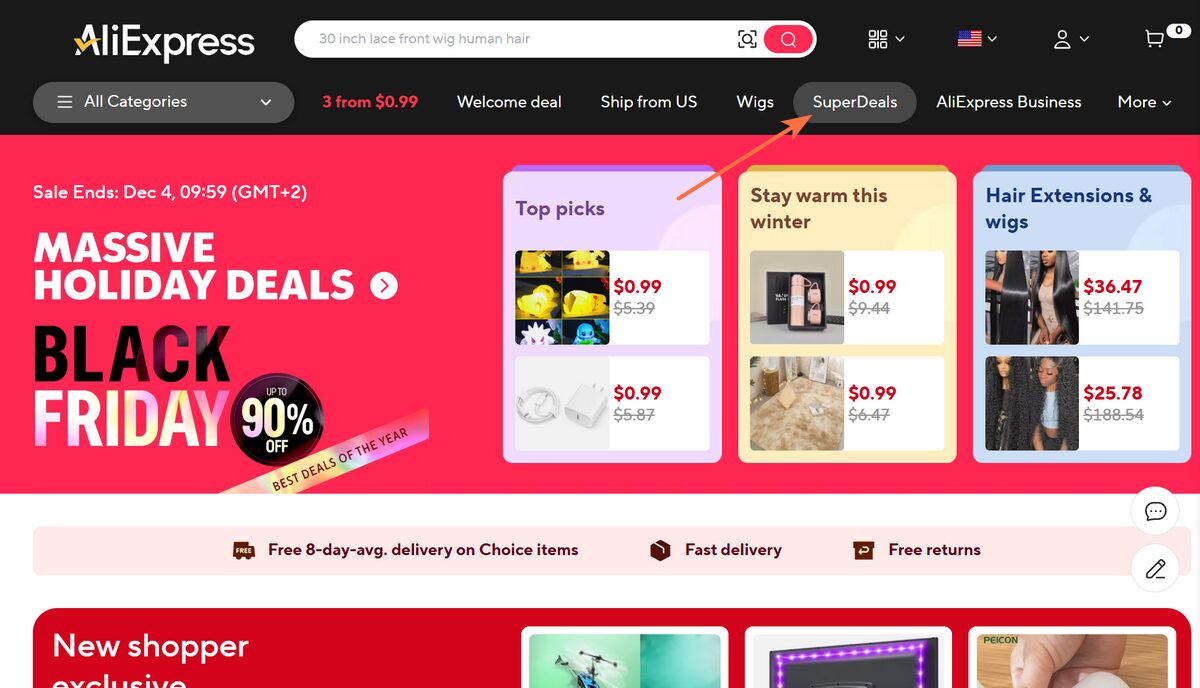Open the US flag language selector
Image resolution: width=1200 pixels, height=688 pixels.
[976, 39]
